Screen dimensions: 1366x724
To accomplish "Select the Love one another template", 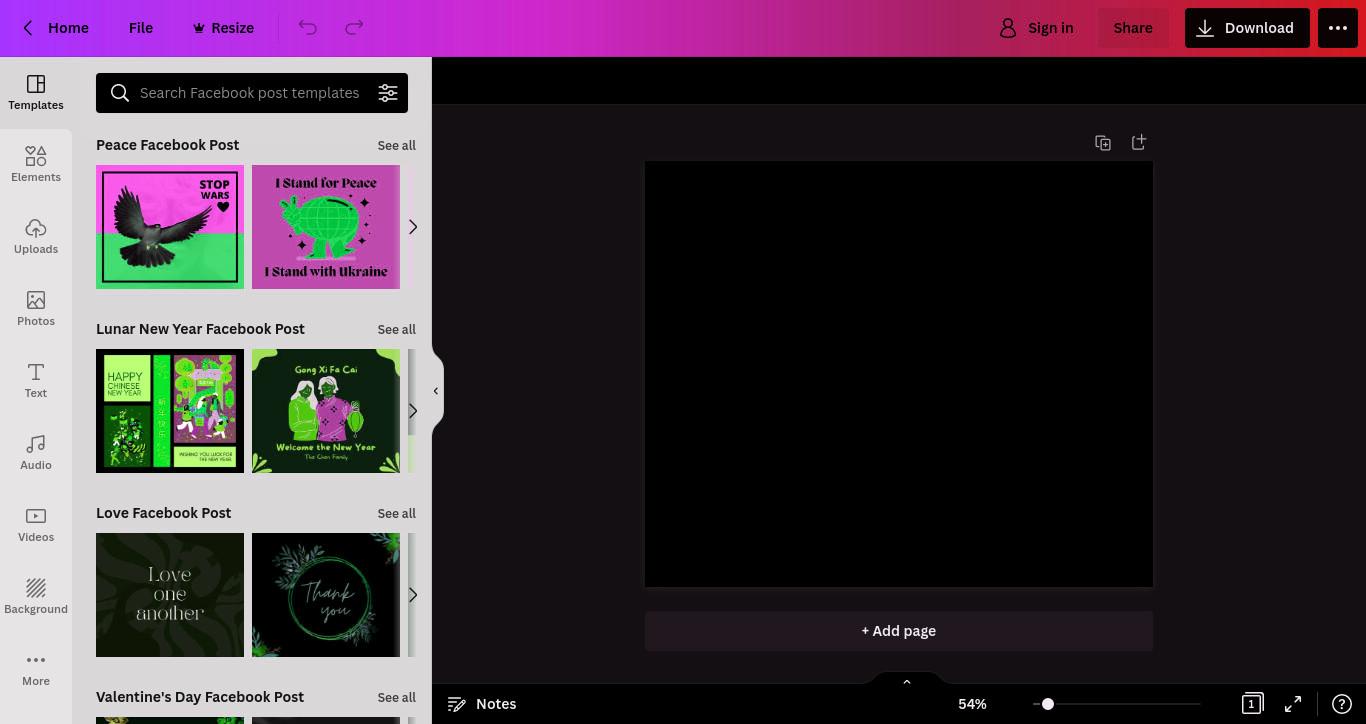I will pos(170,595).
